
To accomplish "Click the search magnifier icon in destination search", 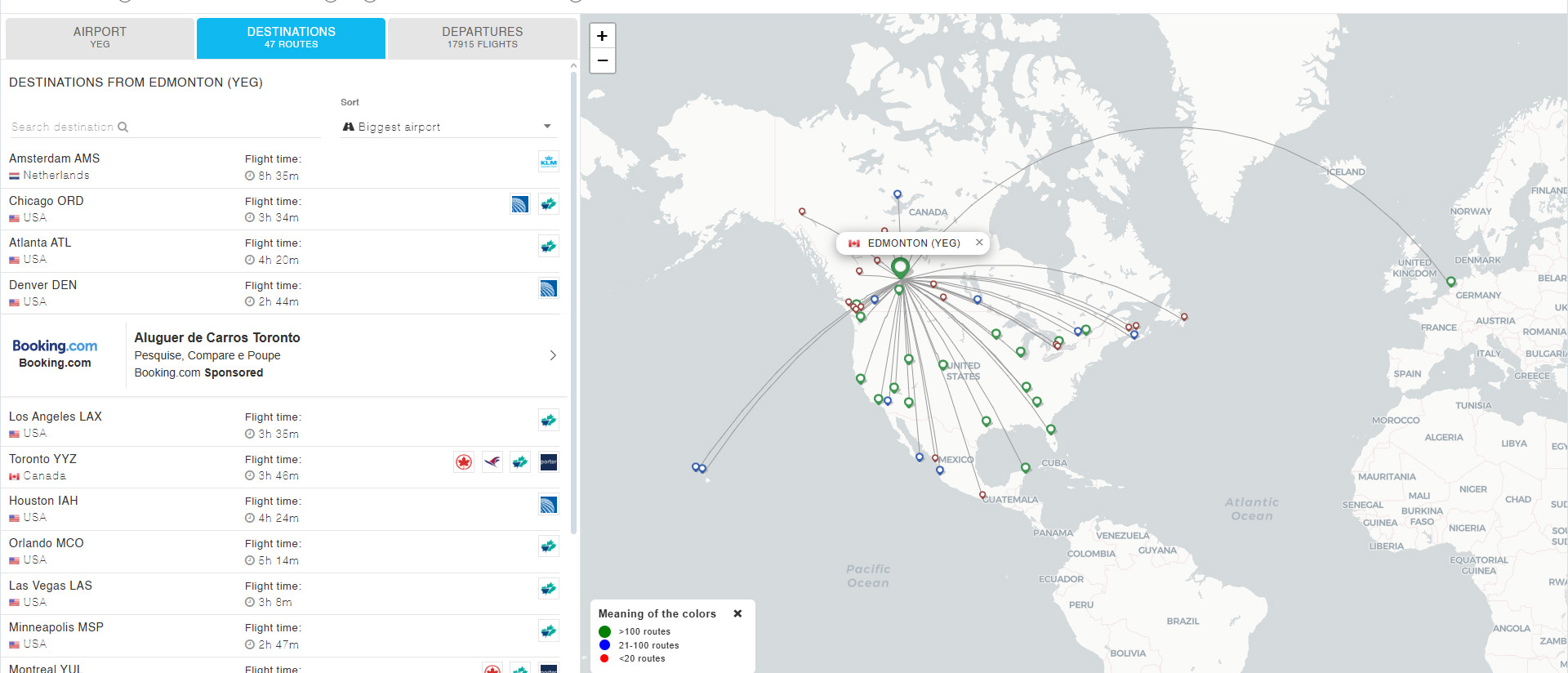I will coord(122,127).
